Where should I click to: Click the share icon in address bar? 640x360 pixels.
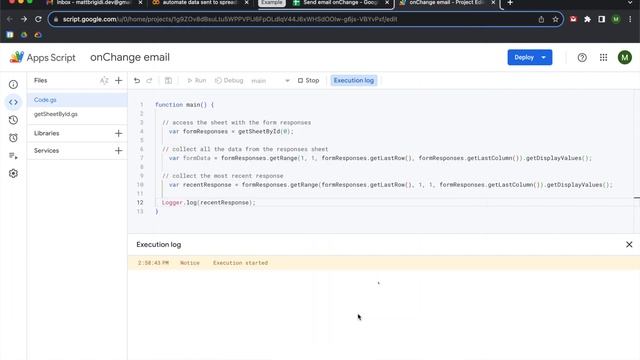541,19
